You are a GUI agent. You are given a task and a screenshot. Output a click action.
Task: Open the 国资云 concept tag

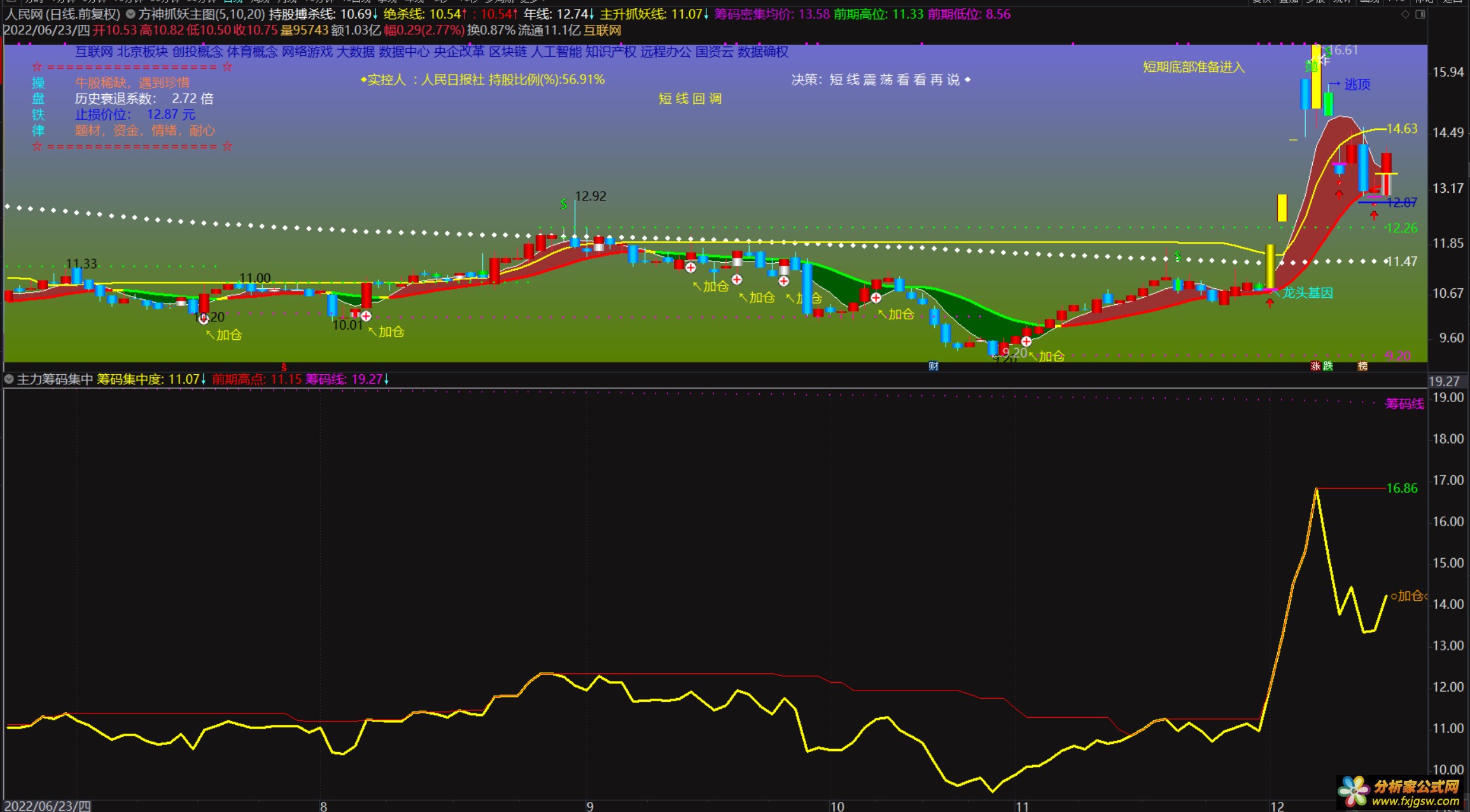[714, 52]
